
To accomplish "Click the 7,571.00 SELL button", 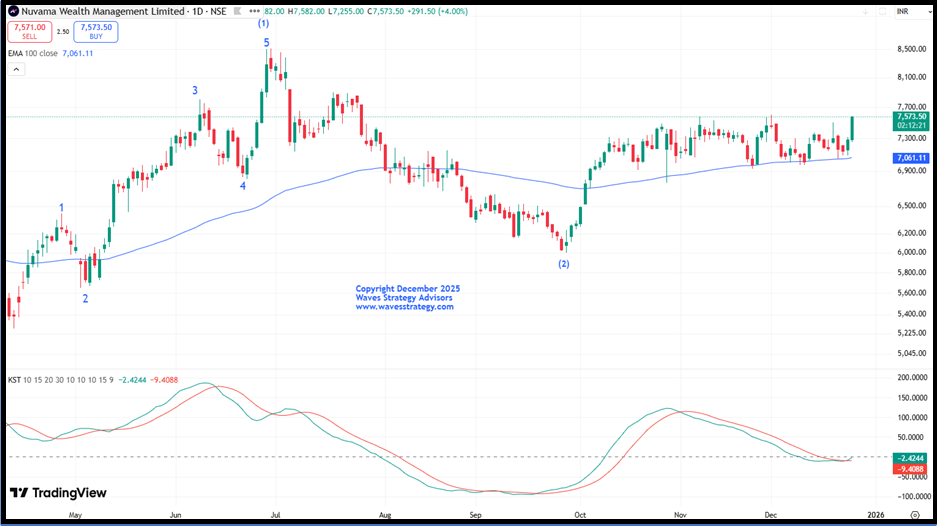I will click(x=29, y=32).
